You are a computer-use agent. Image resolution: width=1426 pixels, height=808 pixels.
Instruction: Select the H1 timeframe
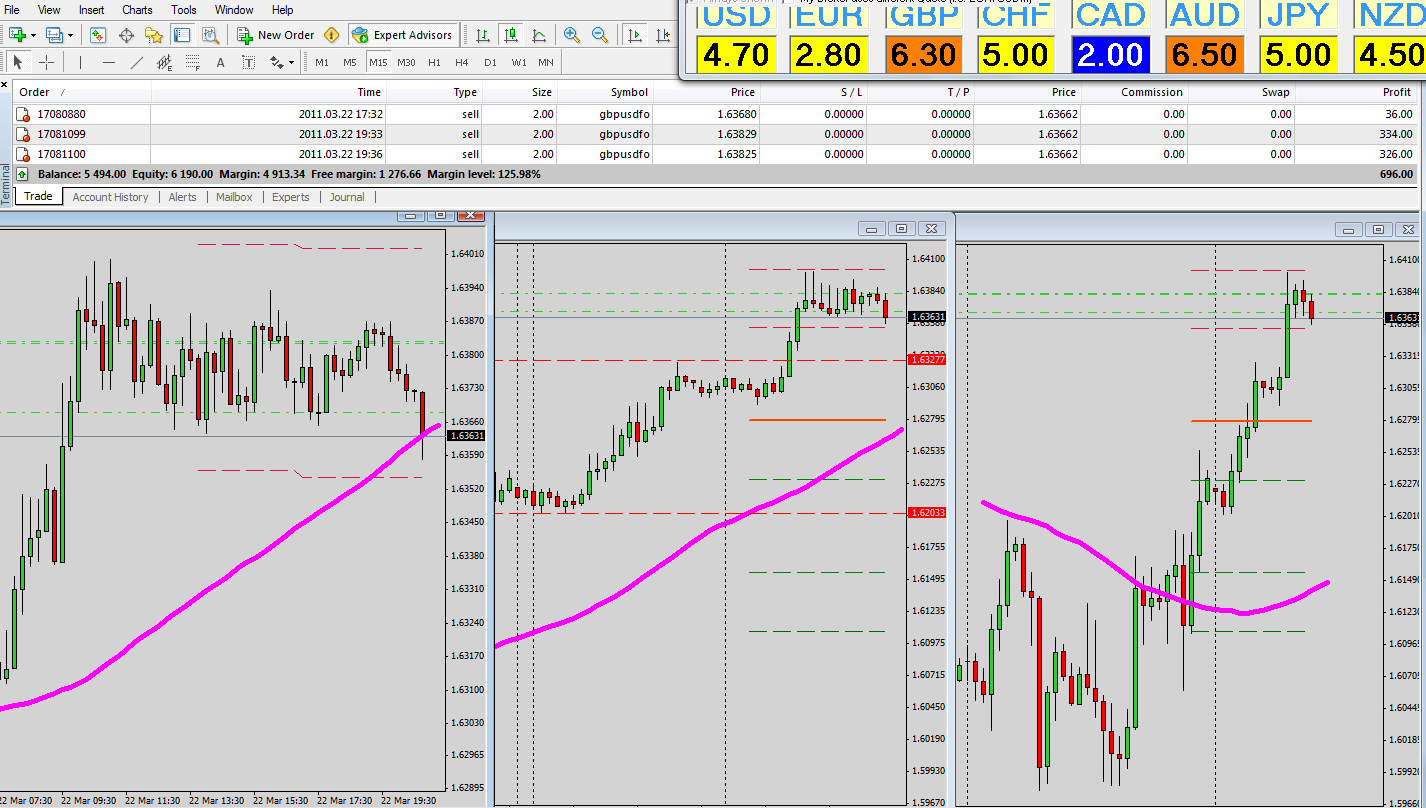pyautogui.click(x=434, y=62)
